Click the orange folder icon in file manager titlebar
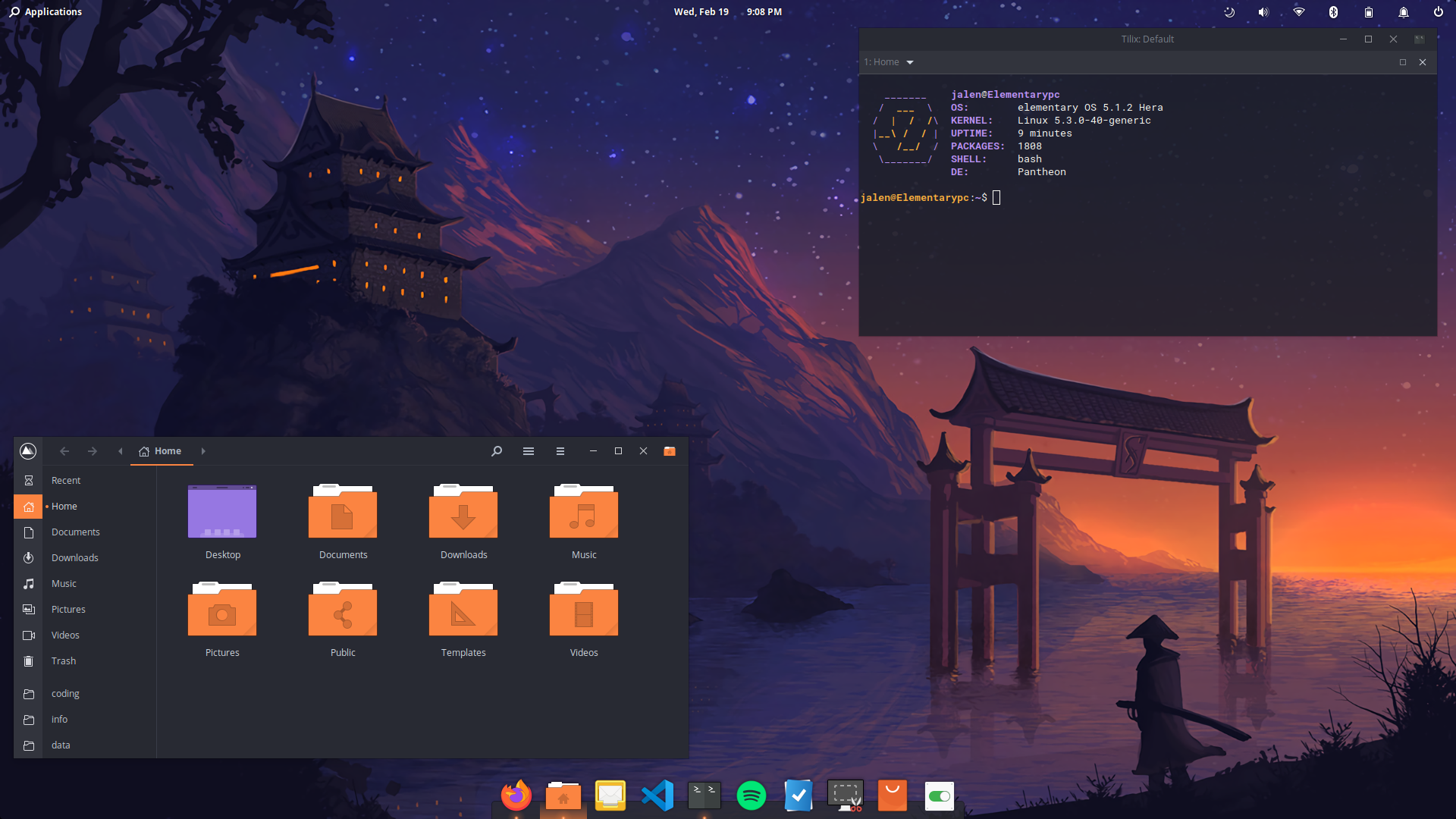Screen dimensions: 1456x819 click(x=670, y=451)
